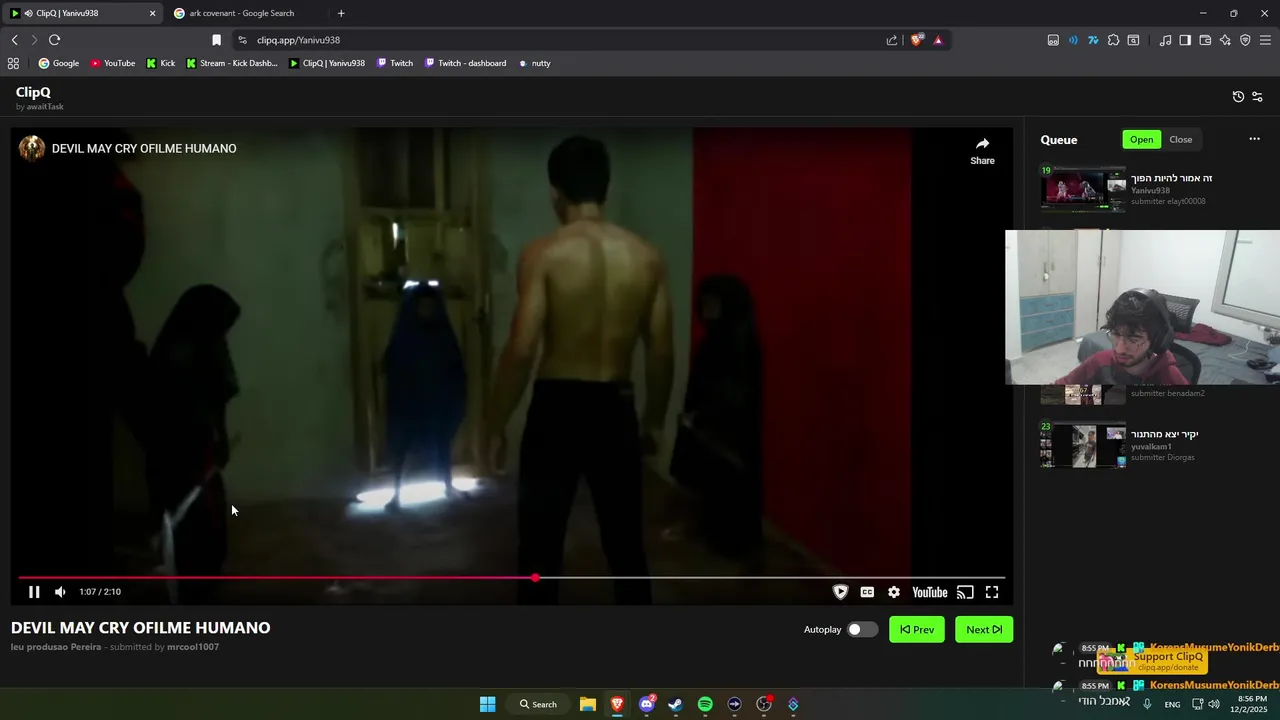The width and height of the screenshot is (1280, 720).
Task: Open the browser extensions puzzle icon
Action: click(x=1113, y=40)
